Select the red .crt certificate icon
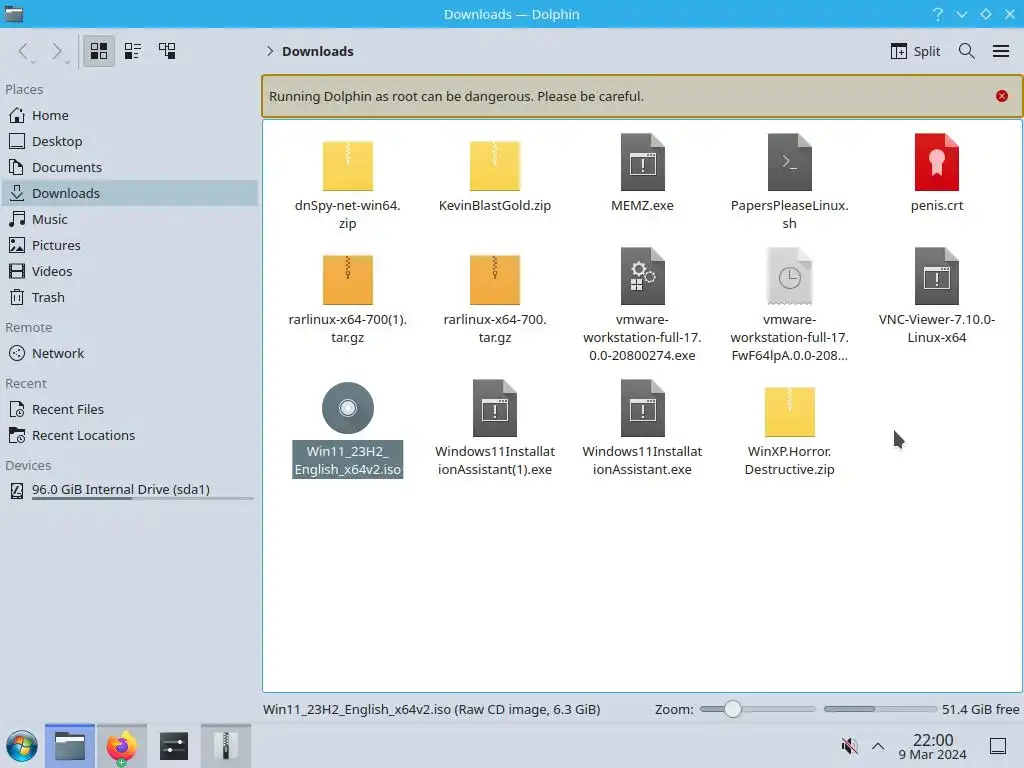Image resolution: width=1024 pixels, height=768 pixels. 936,163
